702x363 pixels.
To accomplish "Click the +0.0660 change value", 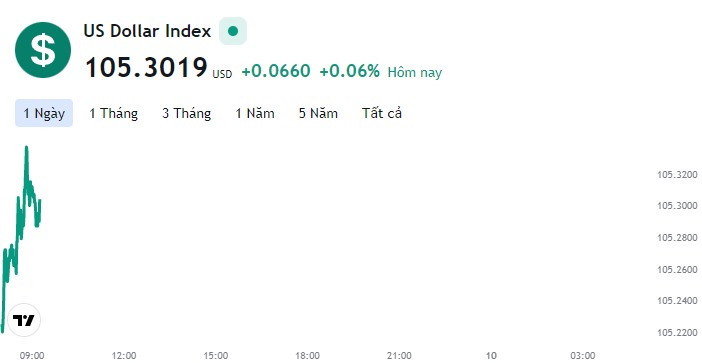I will (x=276, y=71).
